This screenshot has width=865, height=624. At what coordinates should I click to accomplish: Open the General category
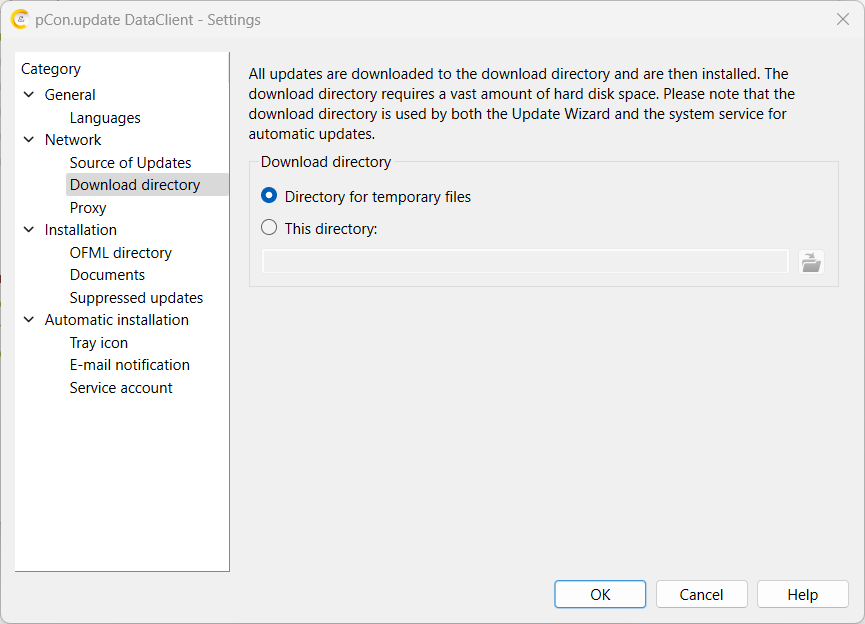70,95
